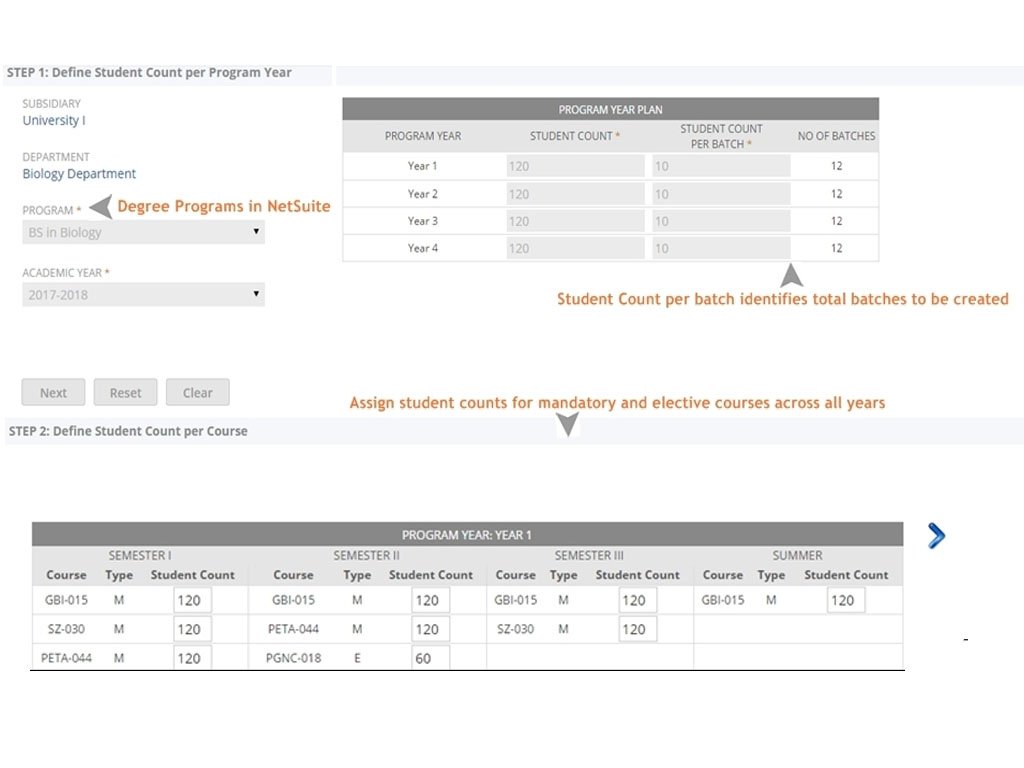Edit Semester III SZ-030 student count
Viewport: 1024px width, 768px height.
point(637,629)
